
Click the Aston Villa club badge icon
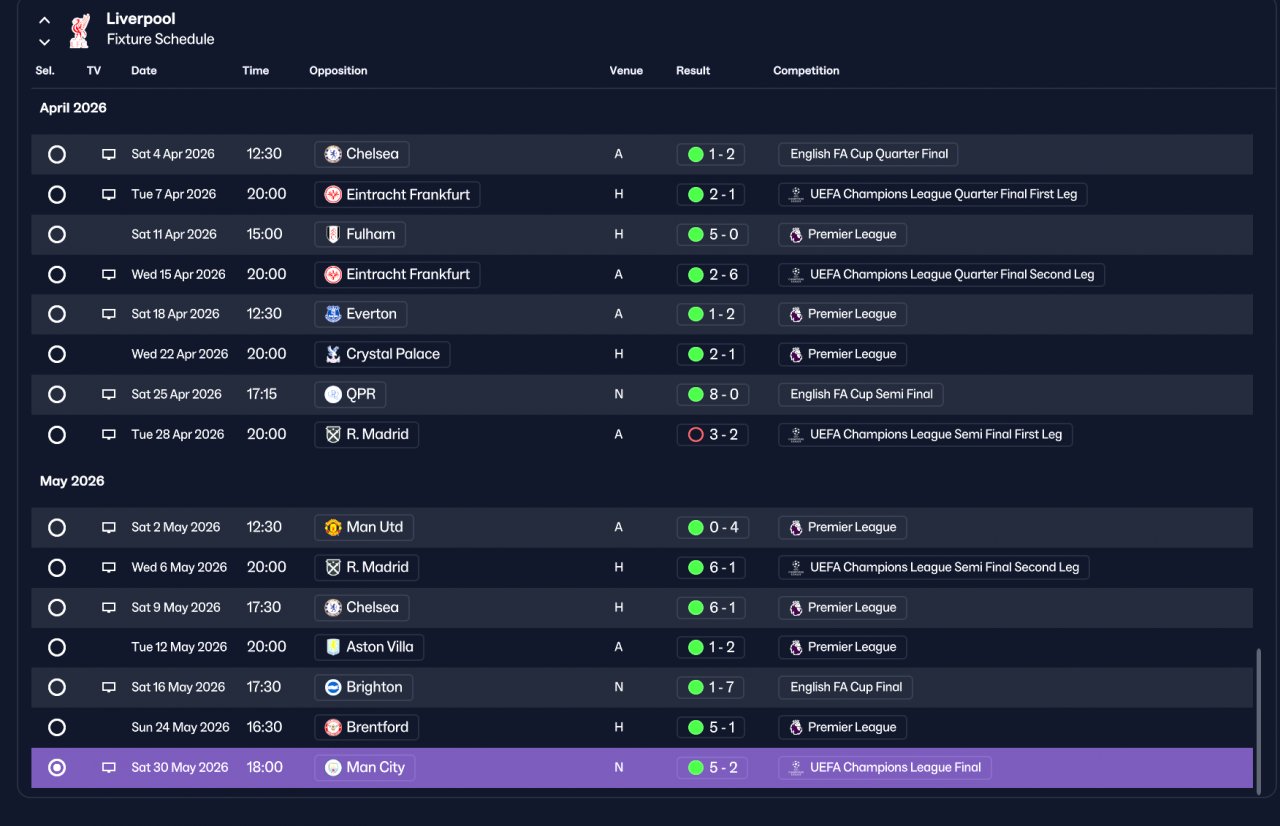[333, 647]
